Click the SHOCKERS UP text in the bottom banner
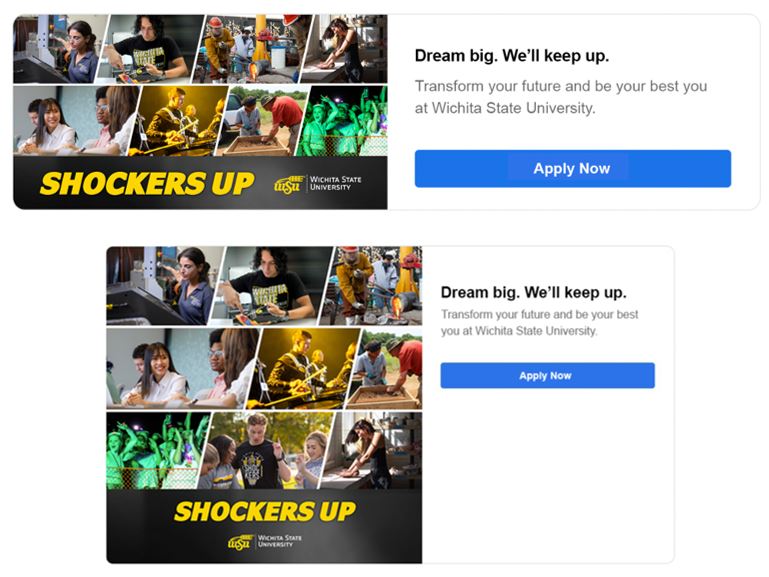Screen dimensions: 769x577 point(265,511)
